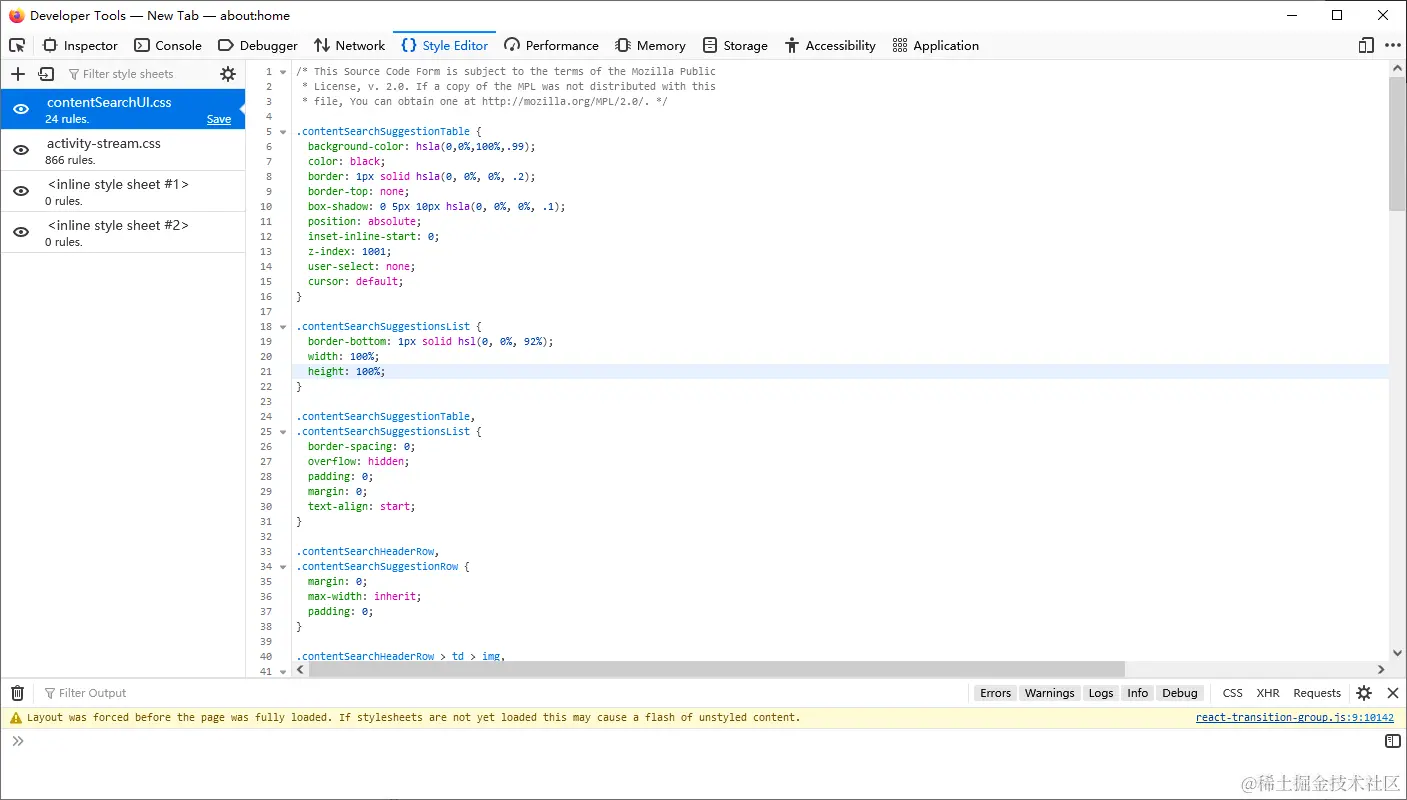Open the Performance tab
Image resolution: width=1407 pixels, height=800 pixels.
tap(551, 45)
